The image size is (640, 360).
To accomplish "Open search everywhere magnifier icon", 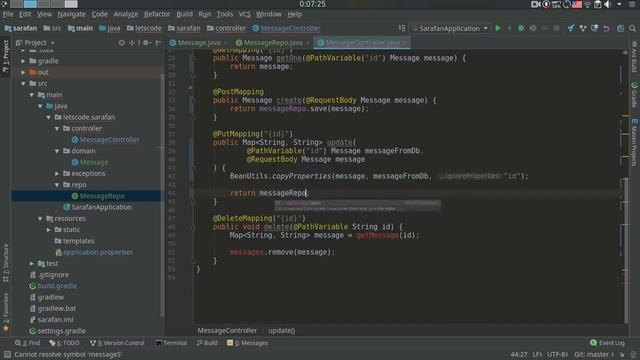I will click(x=632, y=29).
